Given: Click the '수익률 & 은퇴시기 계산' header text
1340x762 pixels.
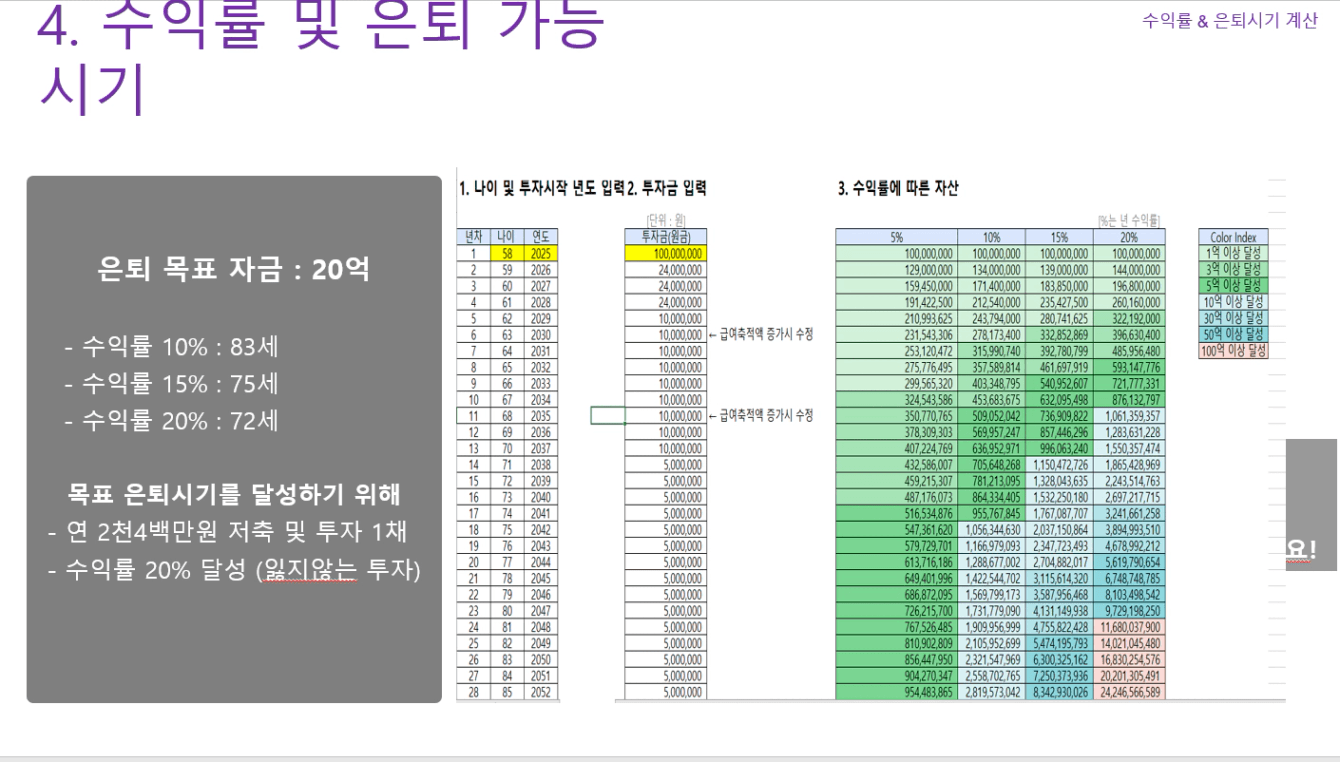Looking at the screenshot, I should pos(1229,22).
